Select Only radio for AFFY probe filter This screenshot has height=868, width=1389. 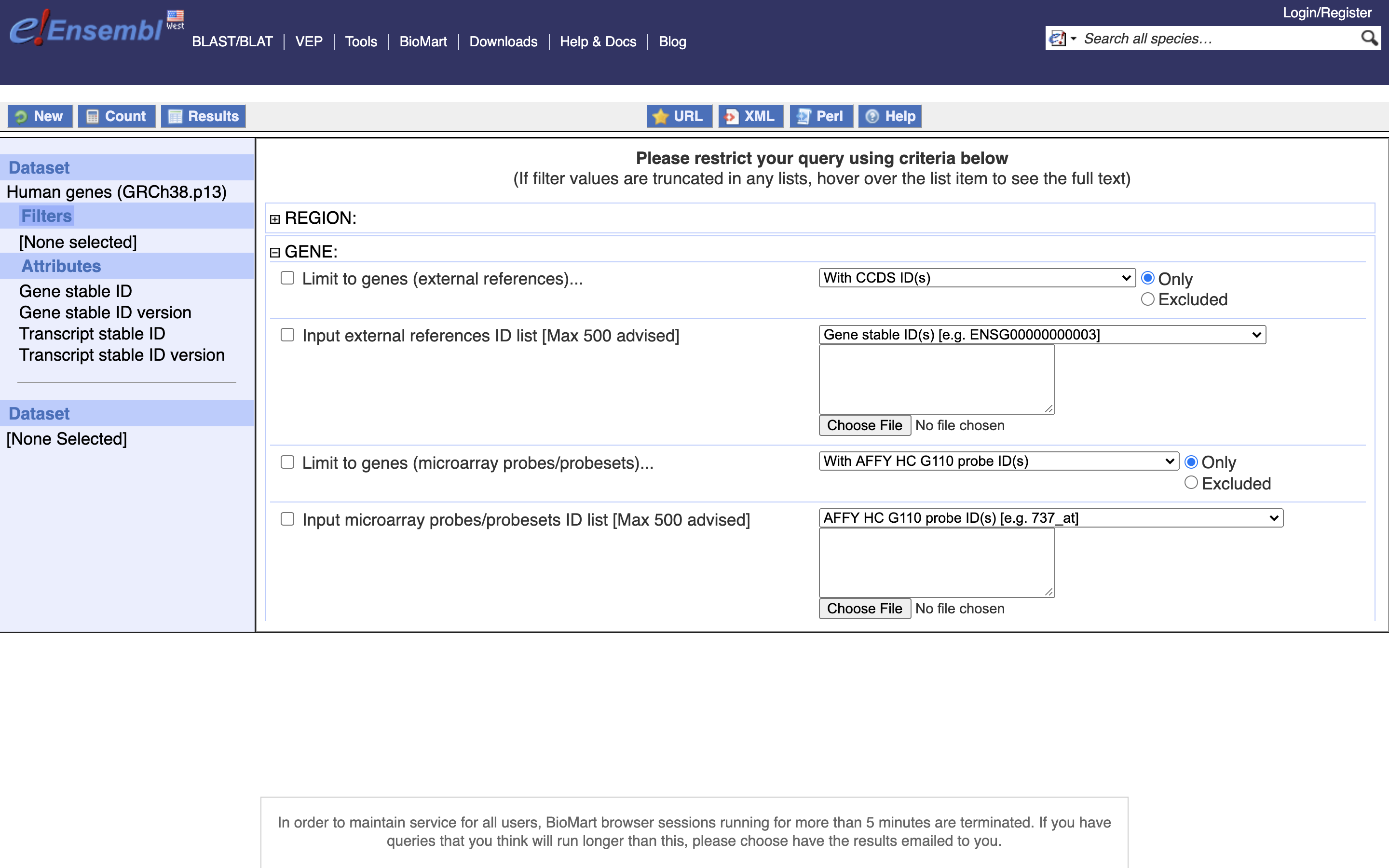(x=1192, y=462)
